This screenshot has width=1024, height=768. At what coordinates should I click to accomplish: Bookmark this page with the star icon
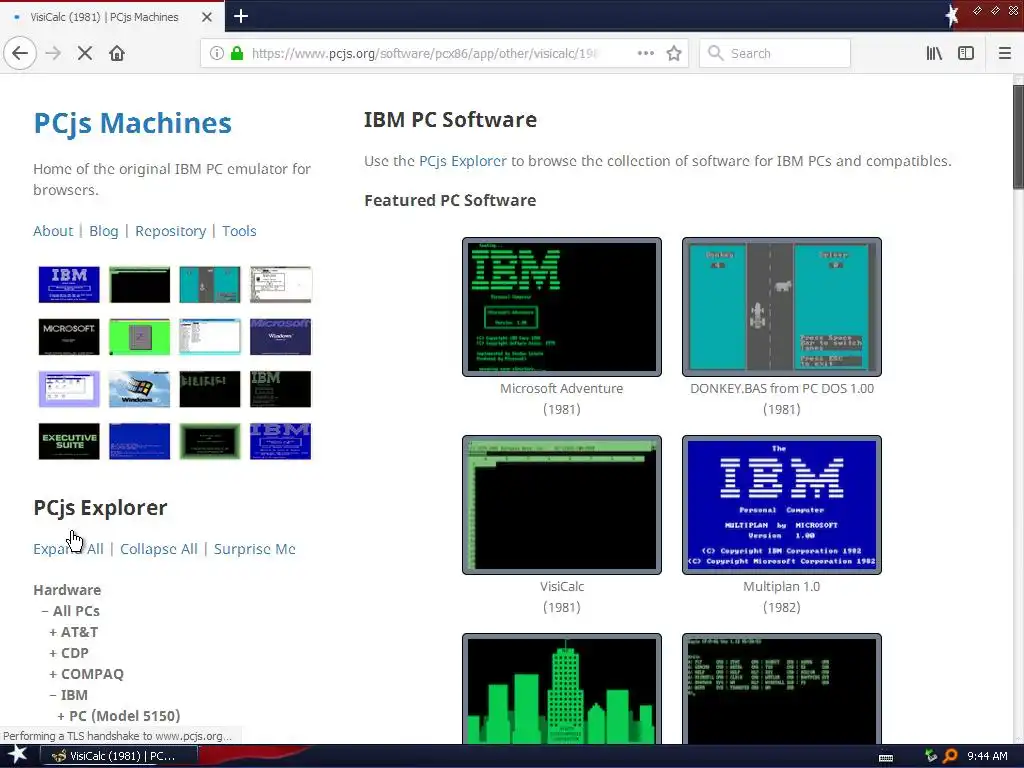[x=674, y=54]
